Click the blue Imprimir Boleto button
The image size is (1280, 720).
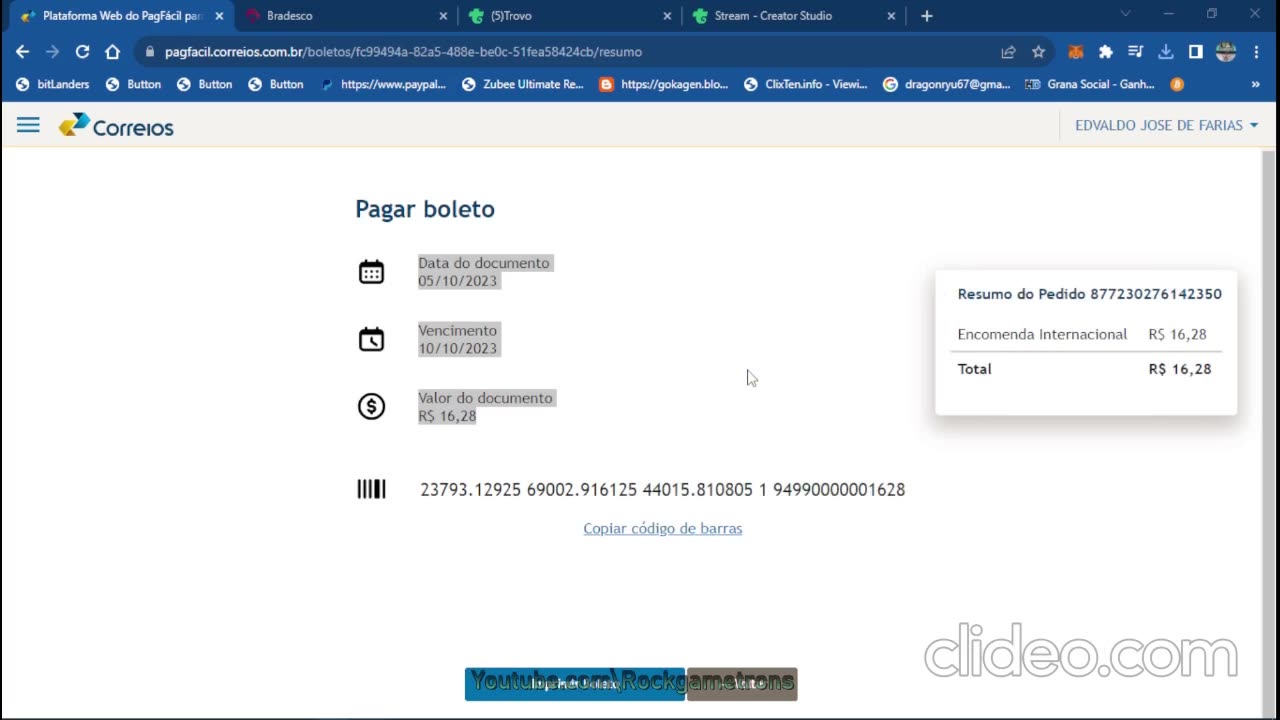575,684
